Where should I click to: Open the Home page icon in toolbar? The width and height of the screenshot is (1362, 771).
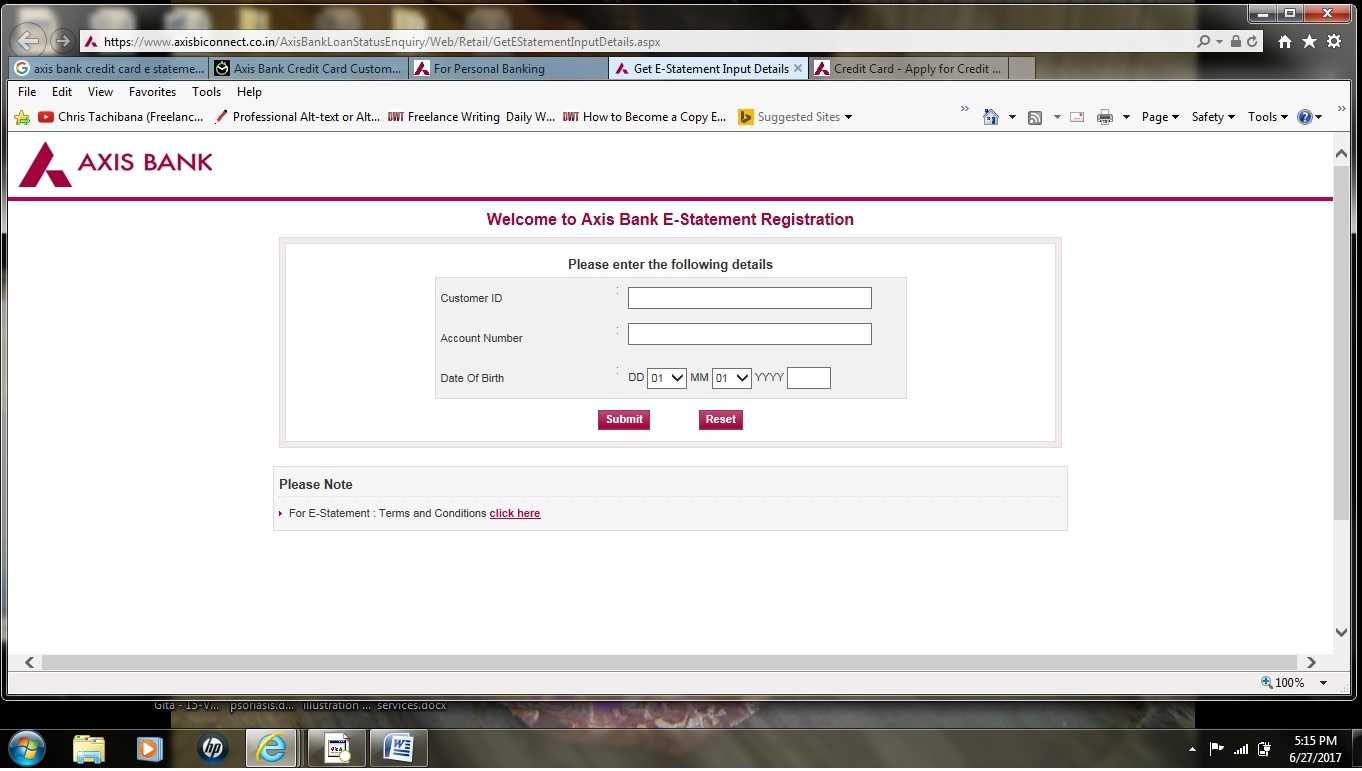[992, 116]
